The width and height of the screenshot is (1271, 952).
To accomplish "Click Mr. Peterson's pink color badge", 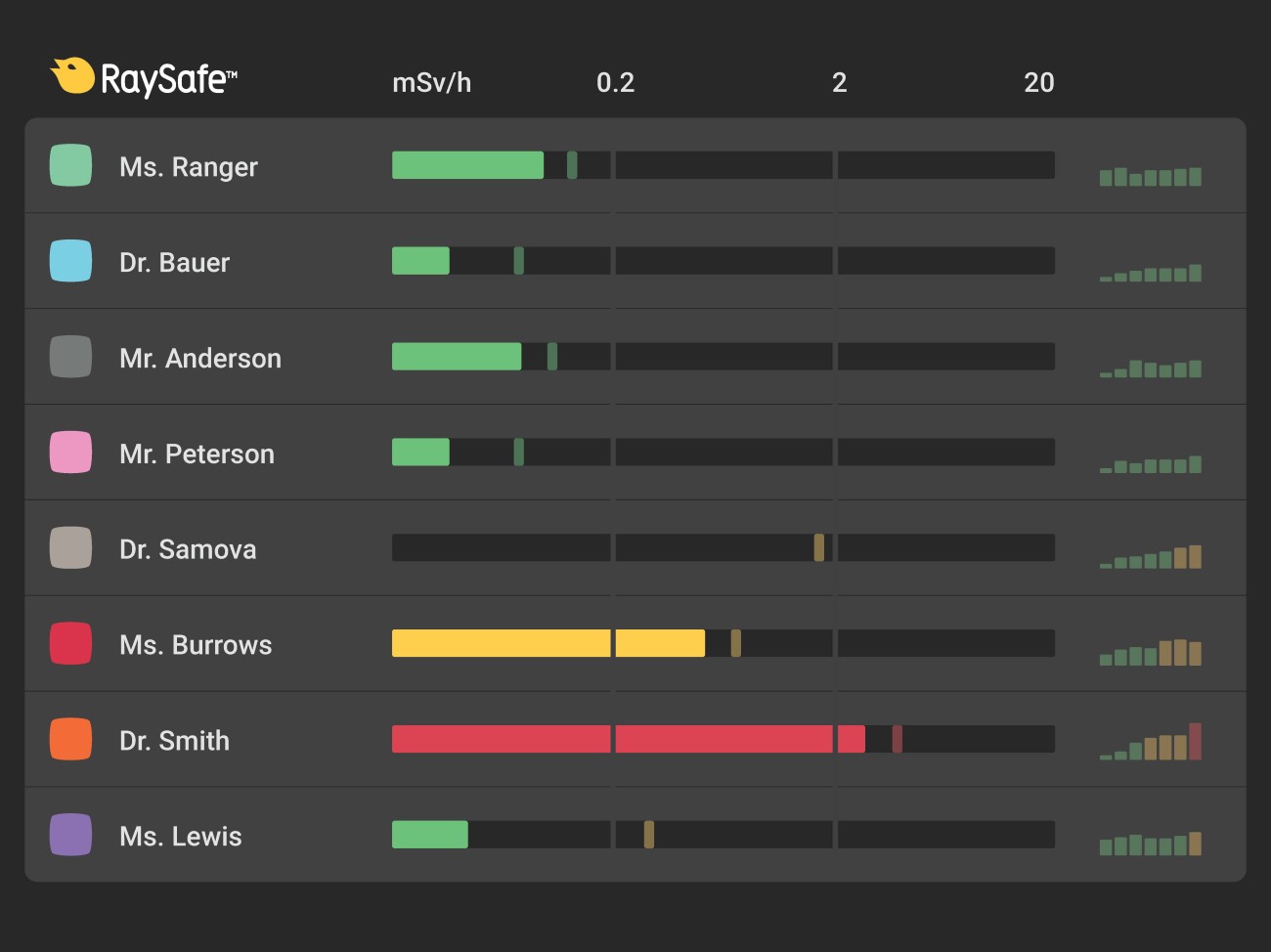I will tap(70, 453).
